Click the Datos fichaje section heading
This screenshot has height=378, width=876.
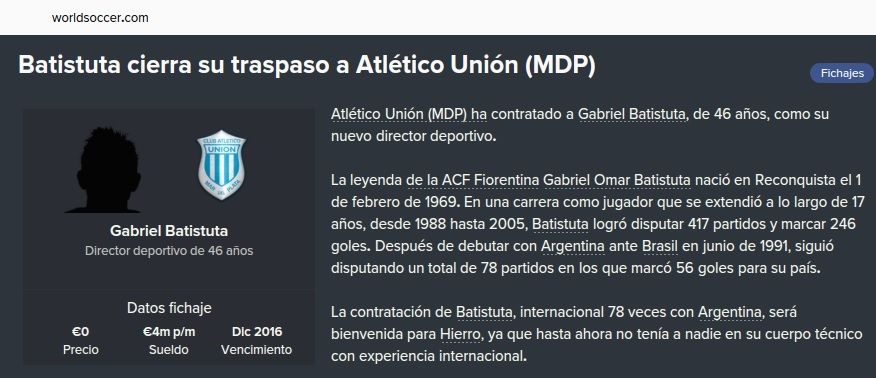click(x=169, y=308)
